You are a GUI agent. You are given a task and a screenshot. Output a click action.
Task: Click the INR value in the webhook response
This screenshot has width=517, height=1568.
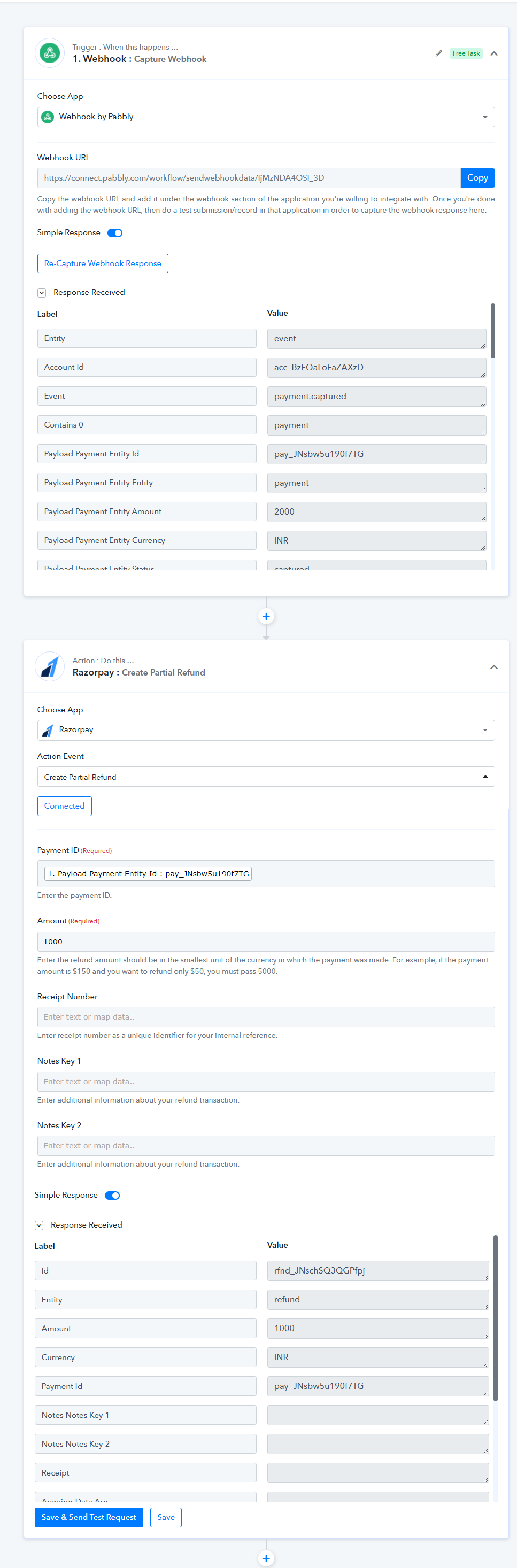pyautogui.click(x=377, y=540)
